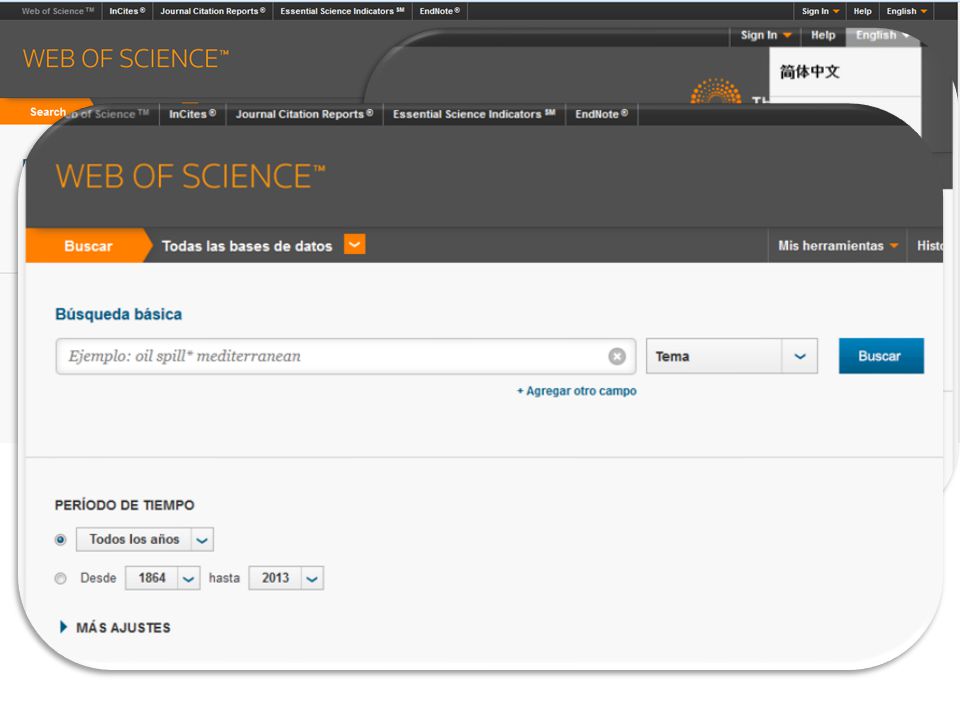The image size is (960, 720).
Task: Click EndNote in the back window top bar
Action: tap(440, 11)
